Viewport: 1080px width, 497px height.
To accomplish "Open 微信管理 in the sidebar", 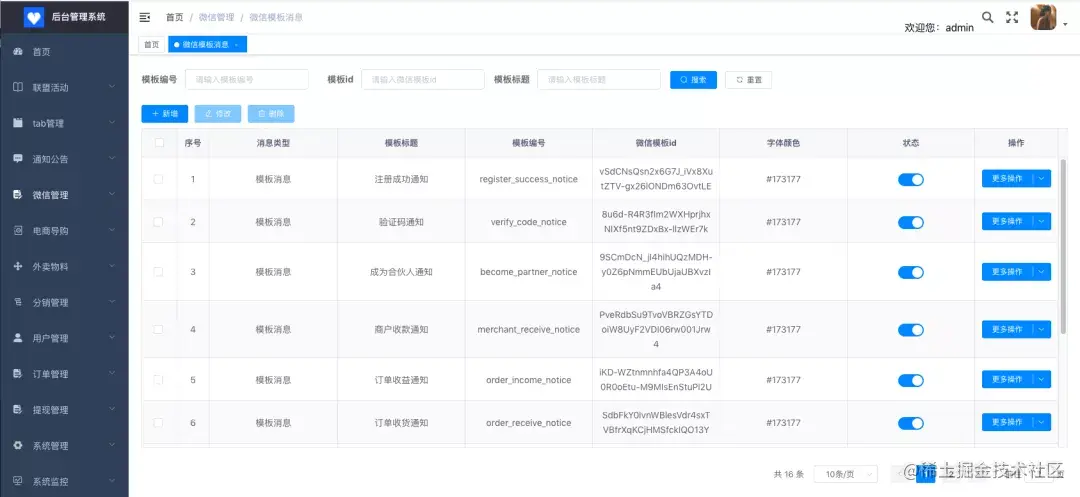I will pyautogui.click(x=64, y=195).
